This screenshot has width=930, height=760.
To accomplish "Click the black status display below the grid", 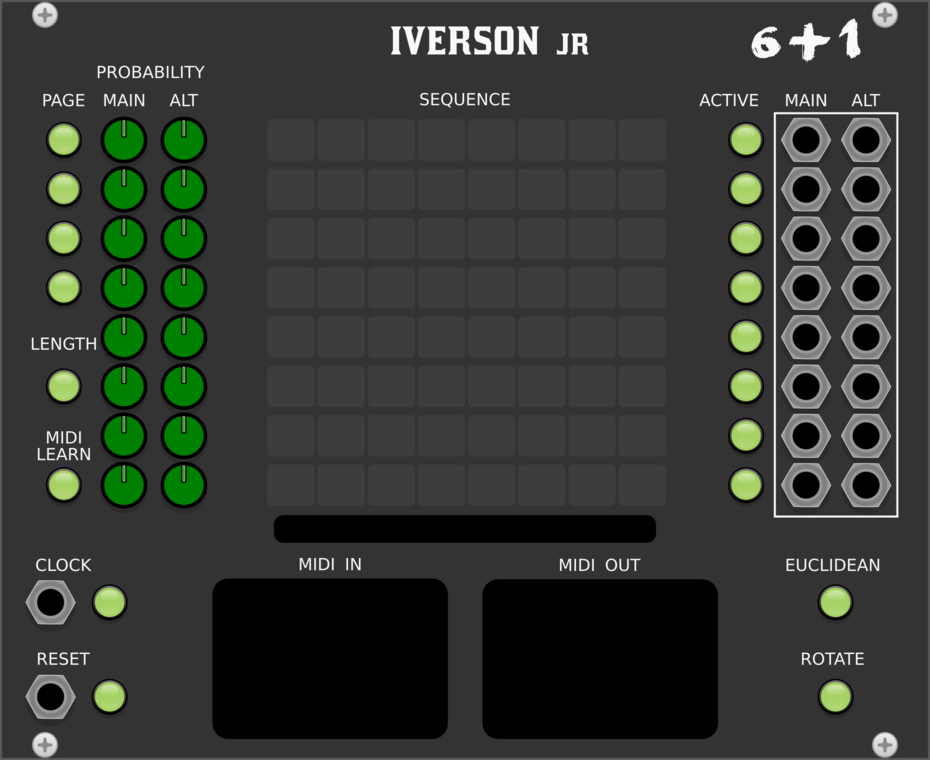I will point(465,529).
